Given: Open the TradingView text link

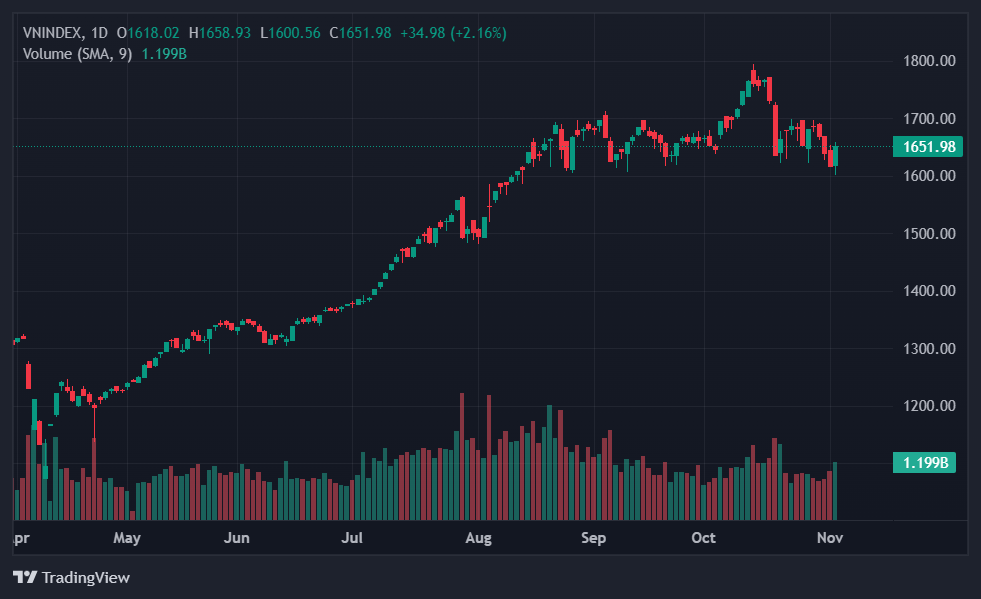Looking at the screenshot, I should tap(86, 577).
